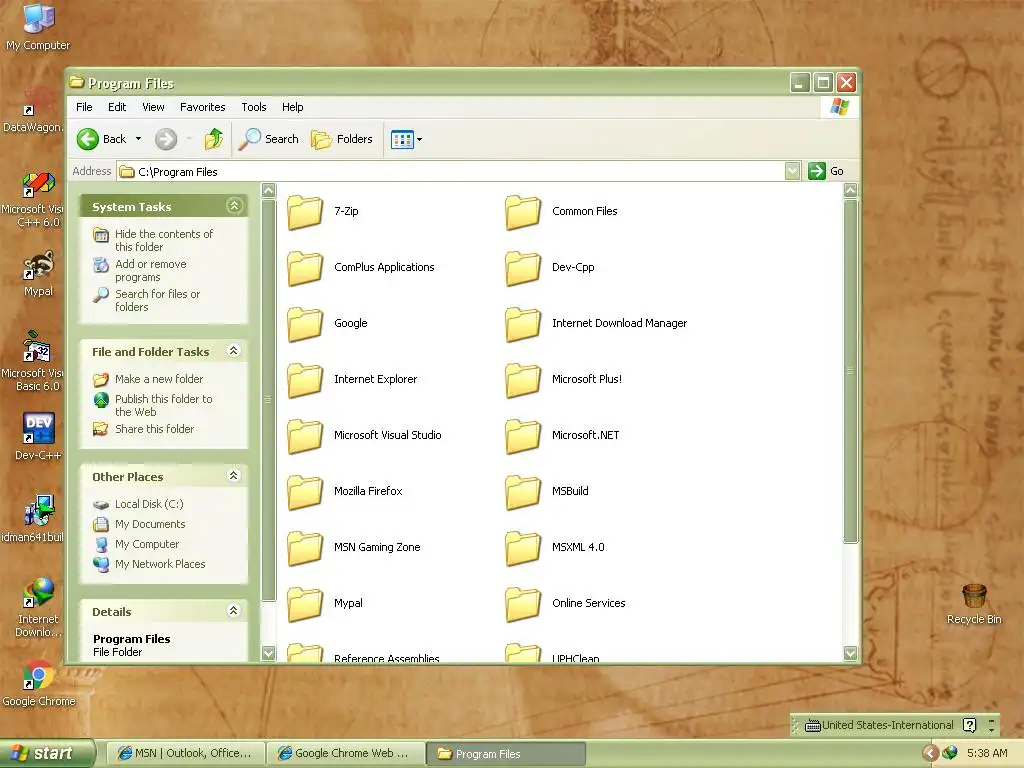1024x768 pixels.
Task: Select the Google Chrome desktop shortcut
Action: 38,684
